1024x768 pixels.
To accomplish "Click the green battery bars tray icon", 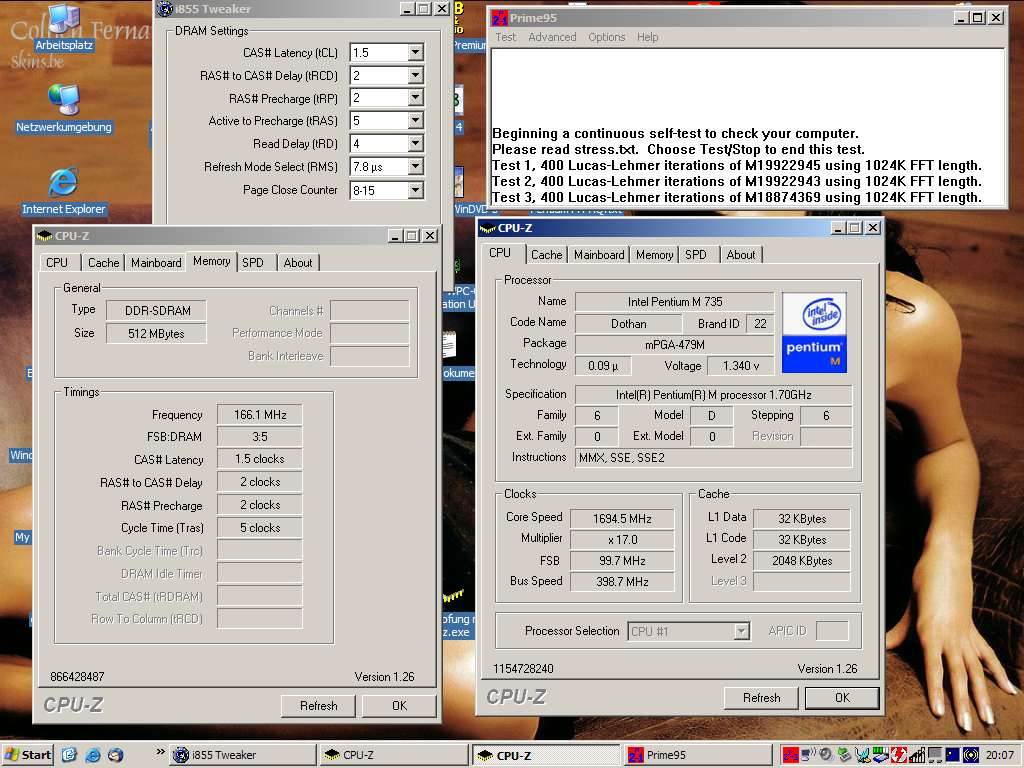I will coord(880,755).
